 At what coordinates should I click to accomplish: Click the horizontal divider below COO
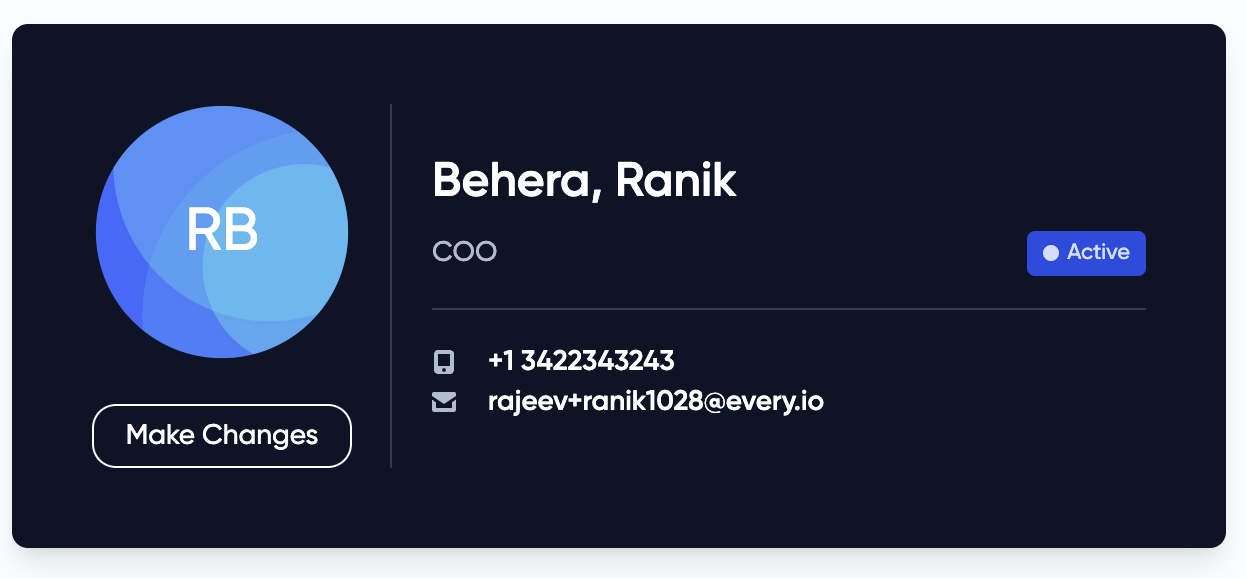(x=788, y=309)
